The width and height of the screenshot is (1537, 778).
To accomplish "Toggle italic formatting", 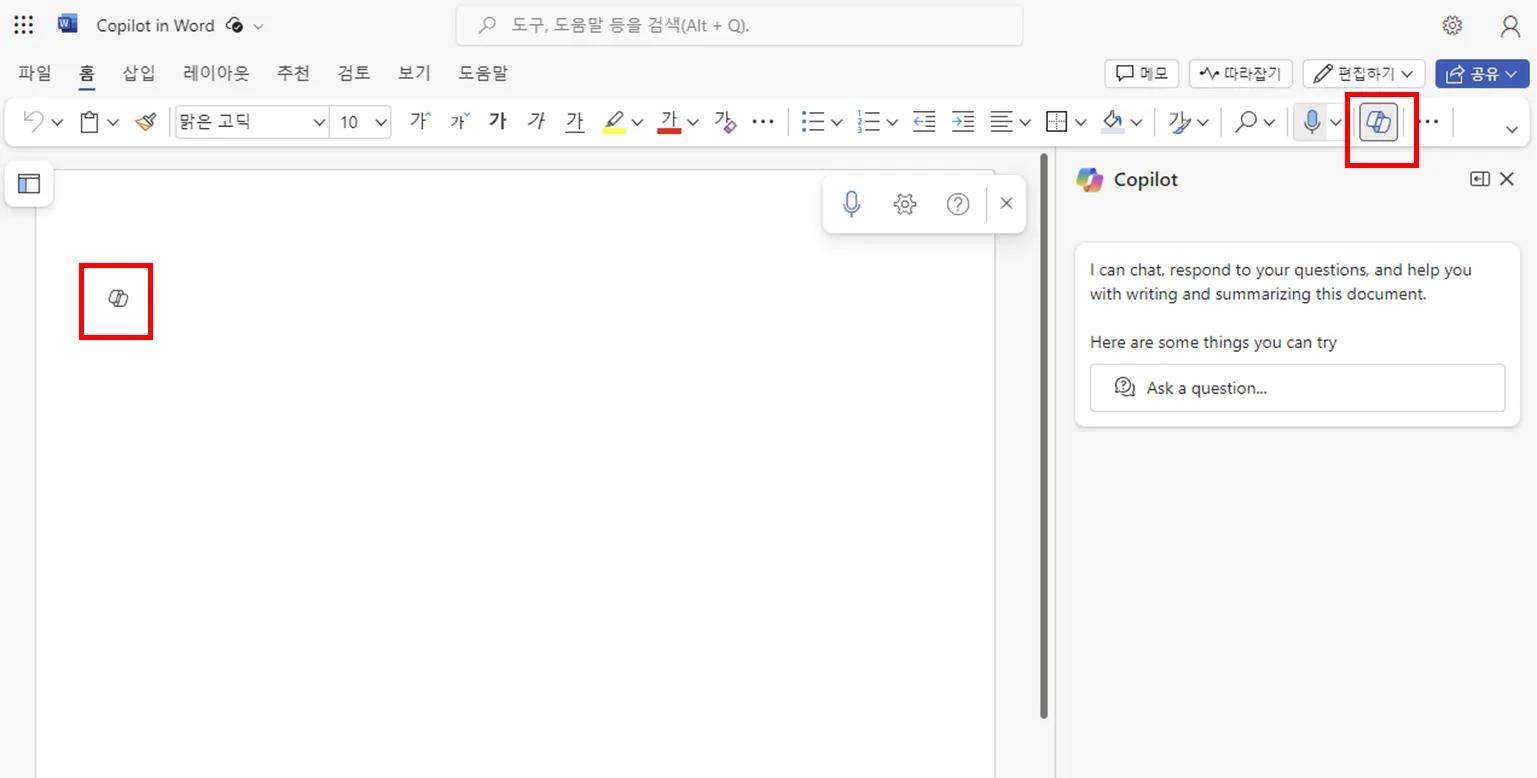I will [x=537, y=122].
